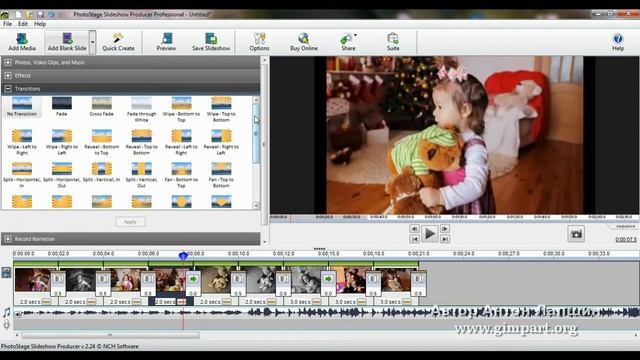This screenshot has width=640, height=360.
Task: Open the Suite toolbar icon
Action: click(393, 42)
